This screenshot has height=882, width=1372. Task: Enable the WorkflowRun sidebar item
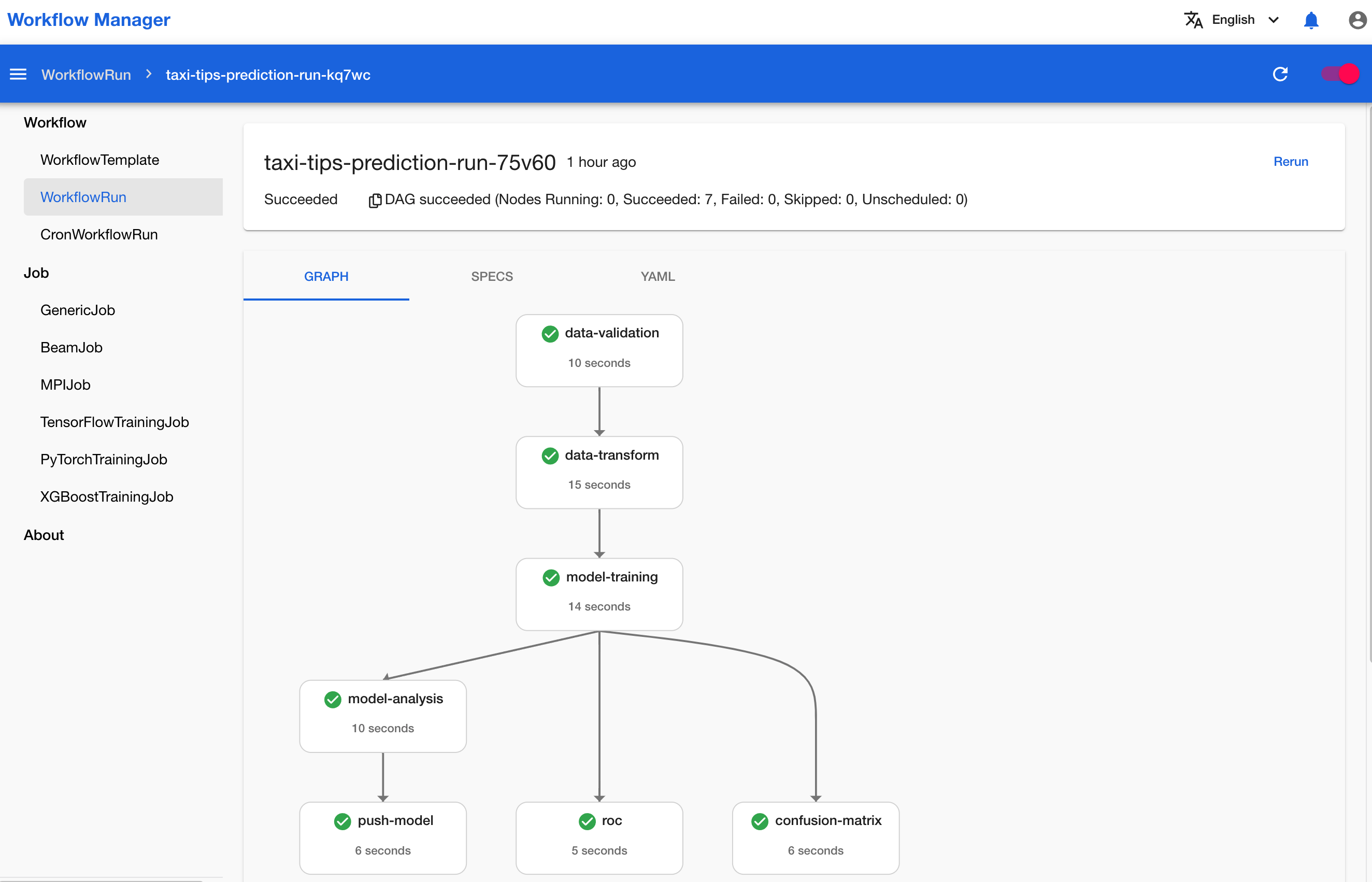point(82,197)
